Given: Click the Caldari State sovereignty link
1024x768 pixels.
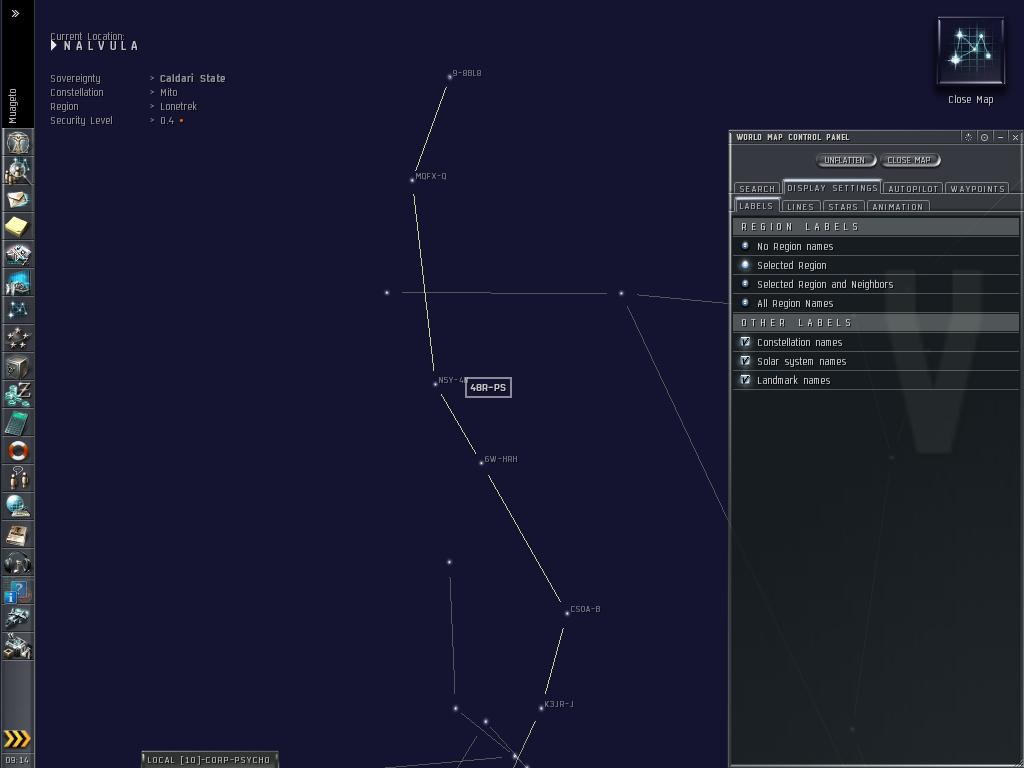Looking at the screenshot, I should 193,78.
